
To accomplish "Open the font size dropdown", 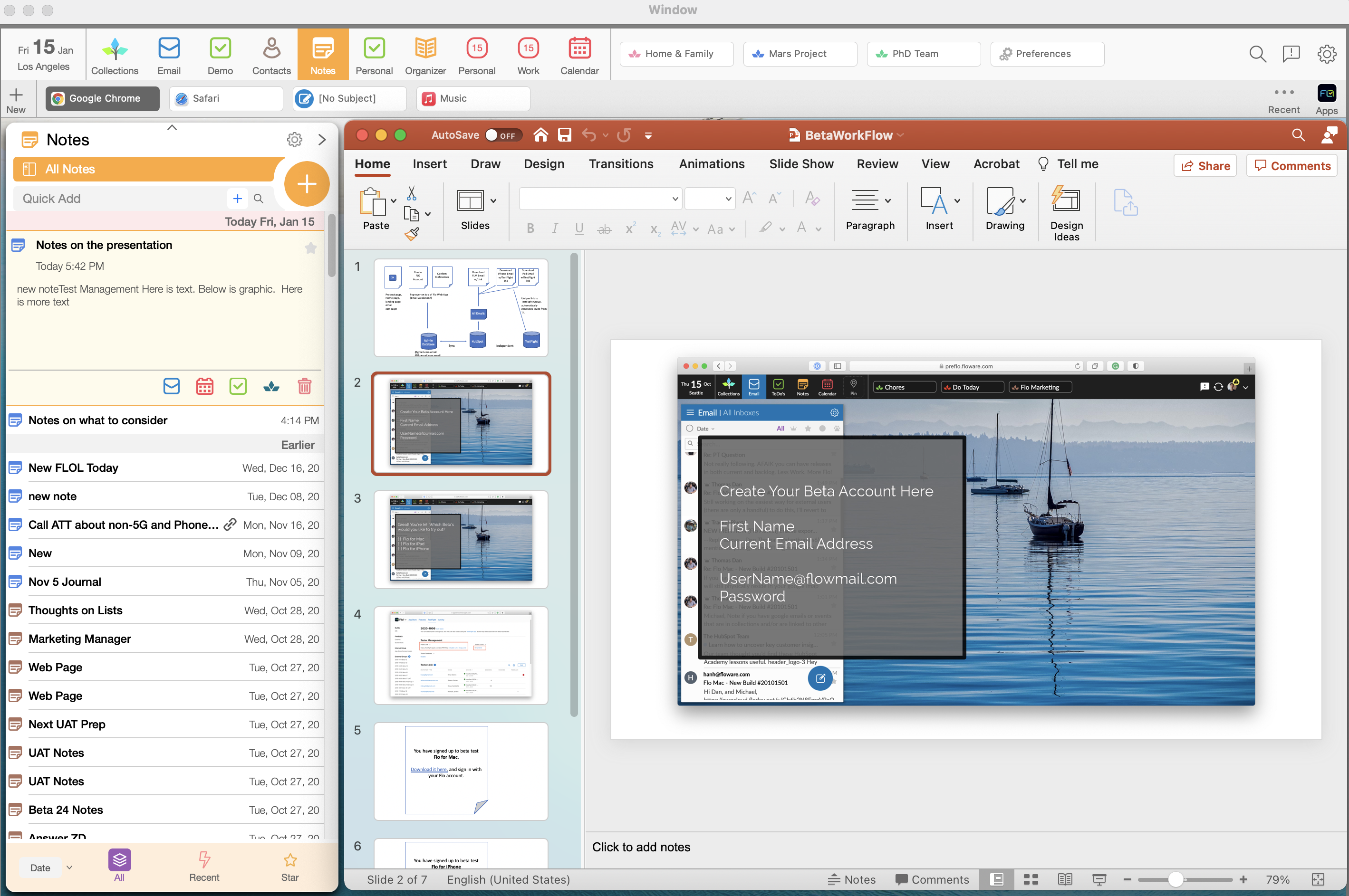I will click(728, 199).
